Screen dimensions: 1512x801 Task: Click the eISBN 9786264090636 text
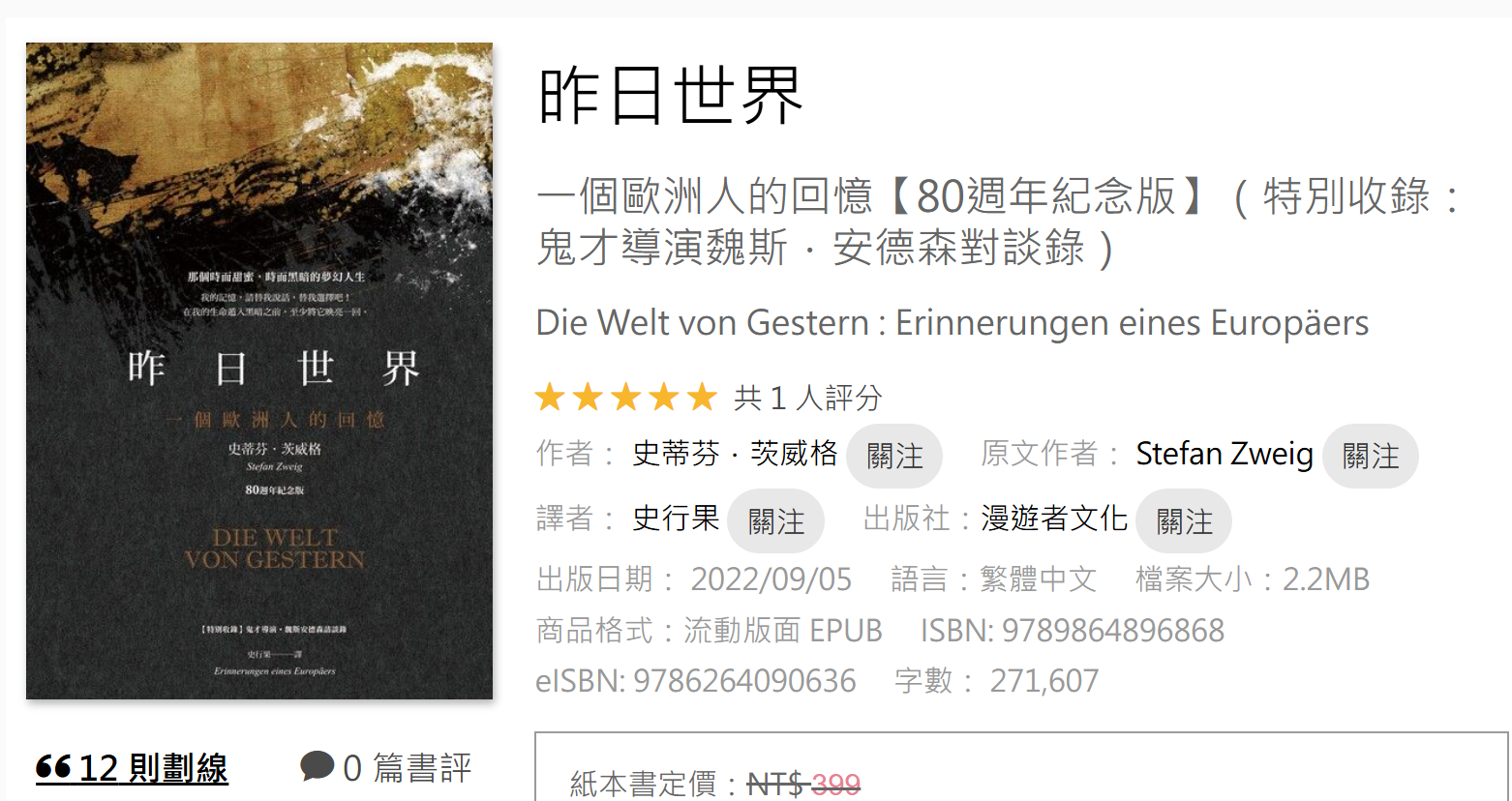click(x=696, y=681)
